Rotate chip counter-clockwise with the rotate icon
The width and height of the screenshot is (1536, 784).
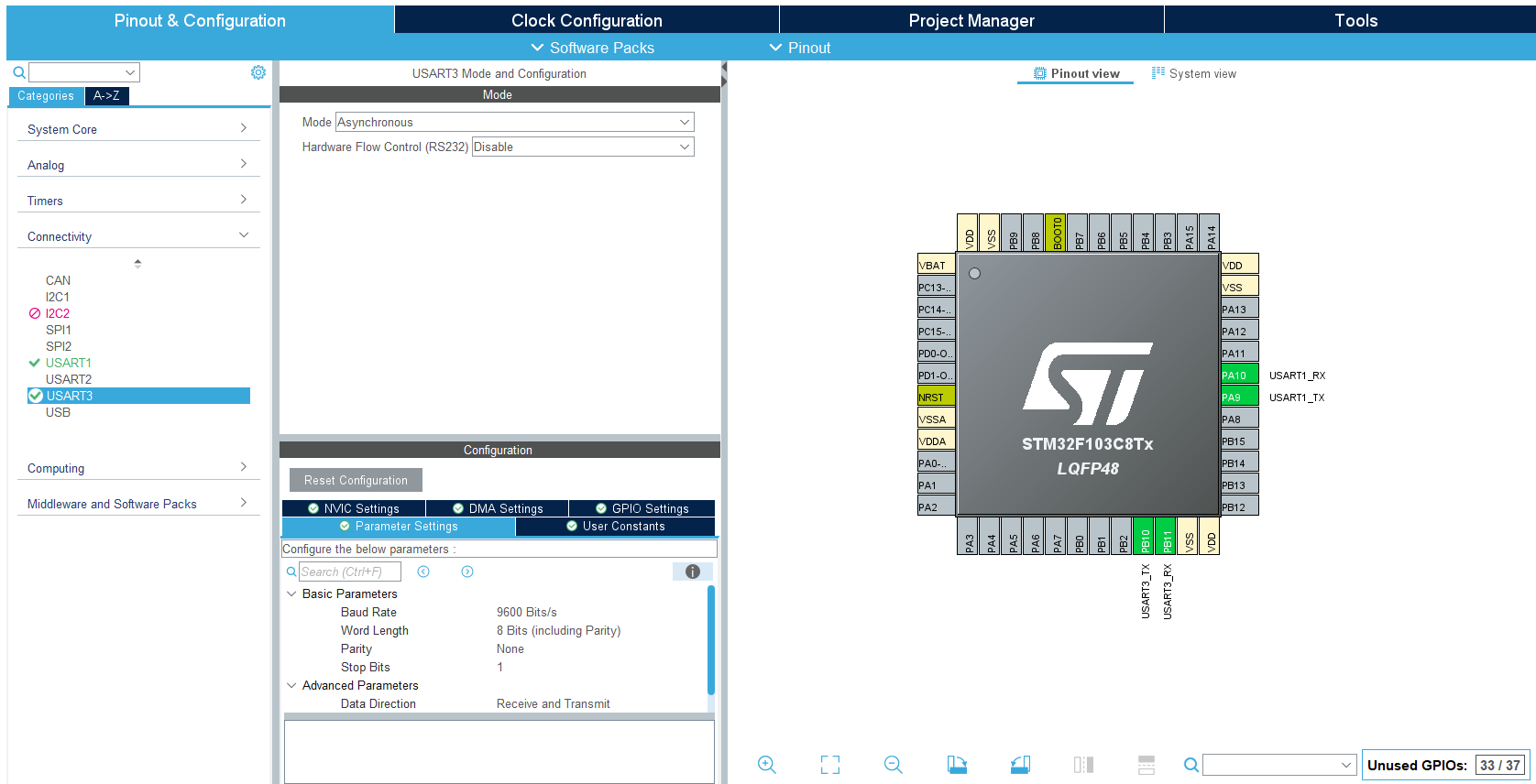click(x=1020, y=765)
